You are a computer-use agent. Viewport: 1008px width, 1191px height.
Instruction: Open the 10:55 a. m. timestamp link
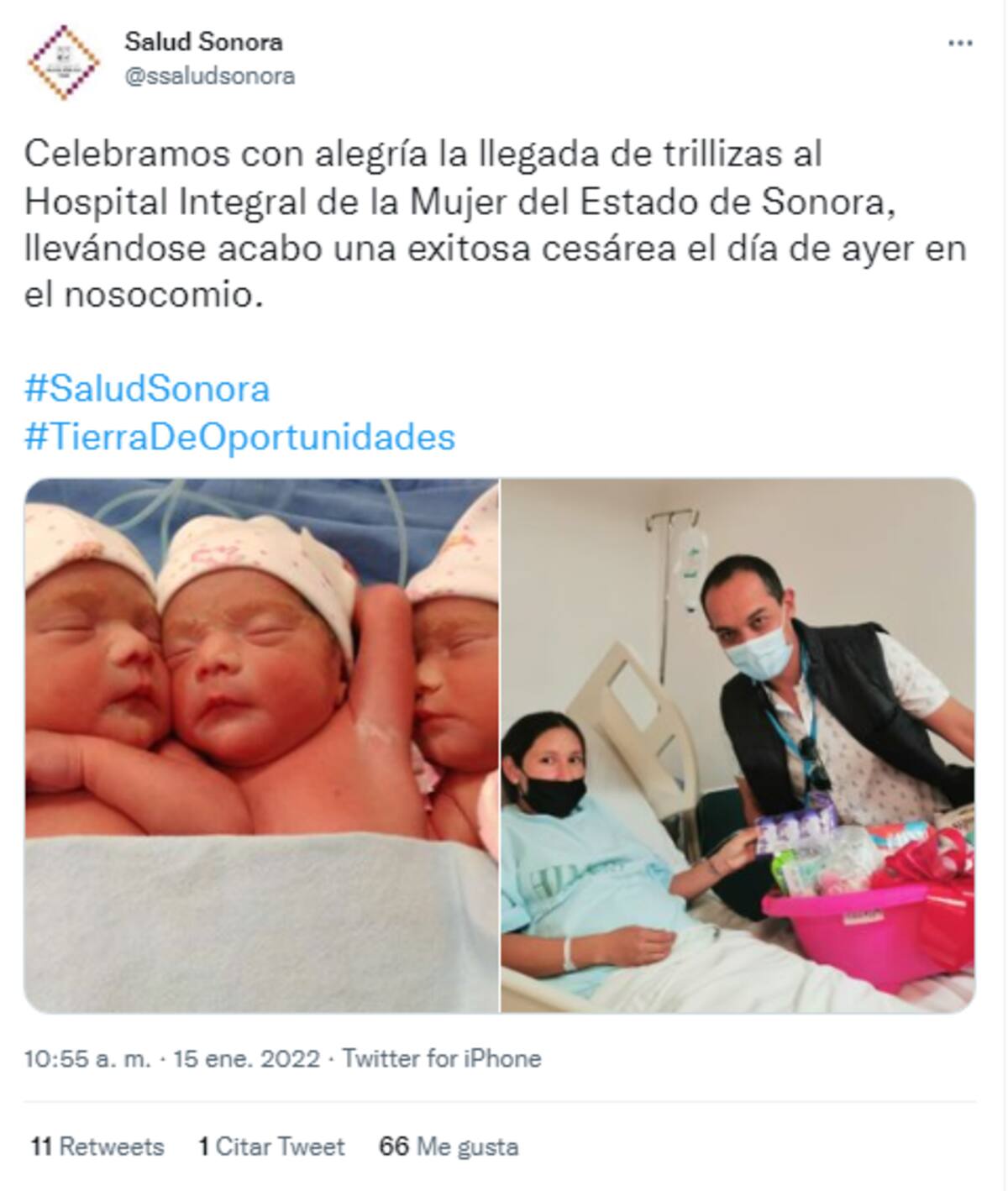[87, 1058]
